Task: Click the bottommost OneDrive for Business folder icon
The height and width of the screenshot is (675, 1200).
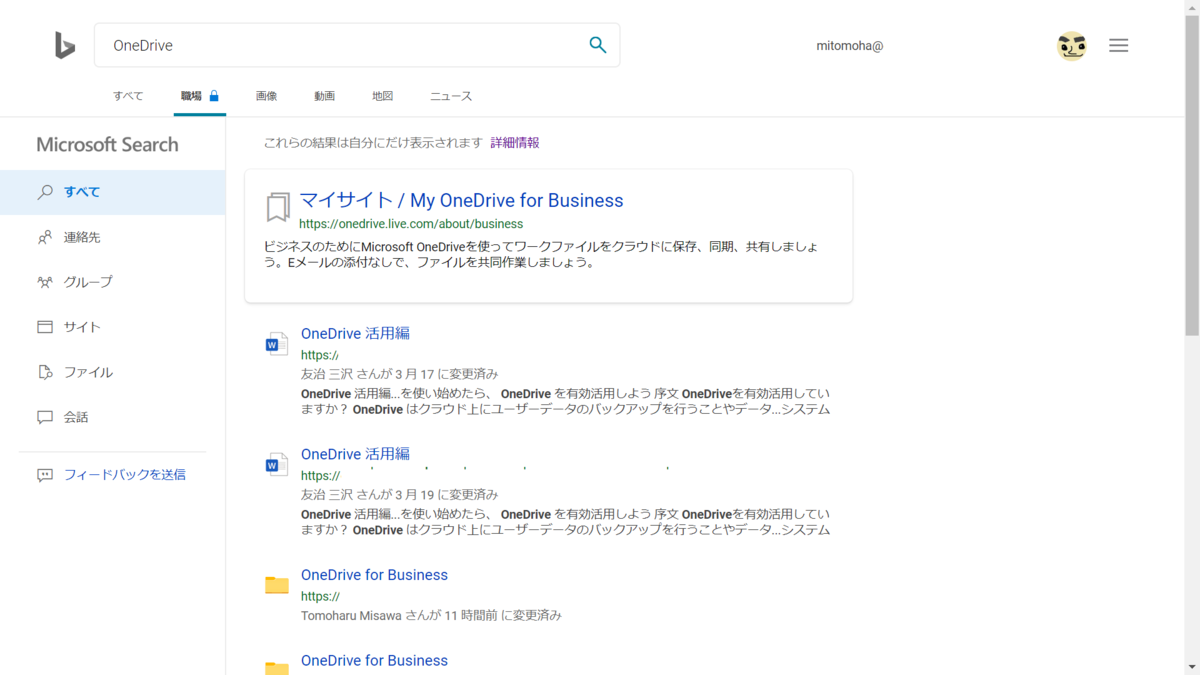Action: click(277, 667)
